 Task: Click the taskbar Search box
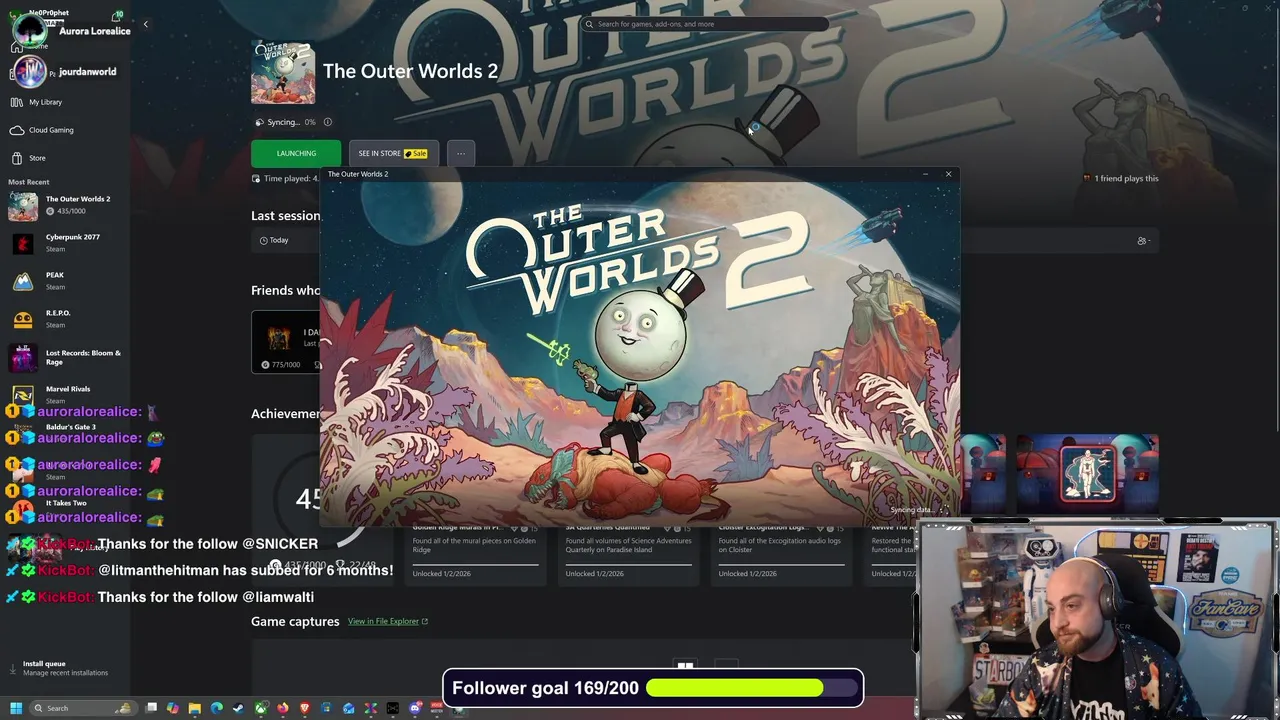(83, 708)
